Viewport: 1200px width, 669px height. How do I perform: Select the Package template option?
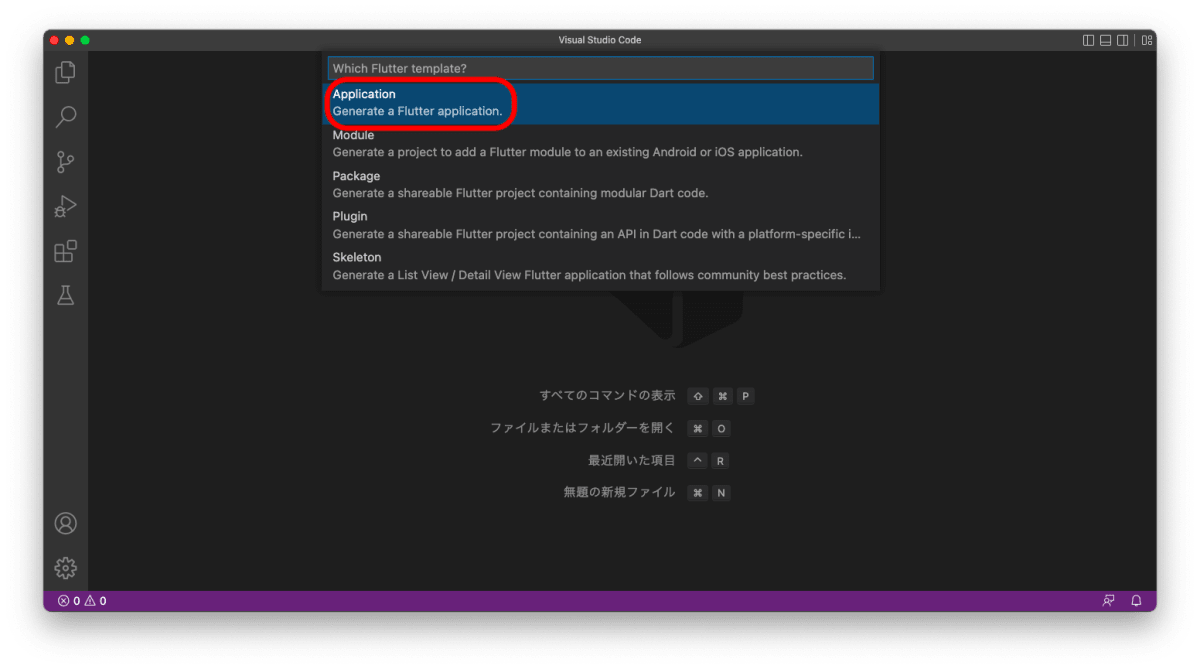(600, 185)
